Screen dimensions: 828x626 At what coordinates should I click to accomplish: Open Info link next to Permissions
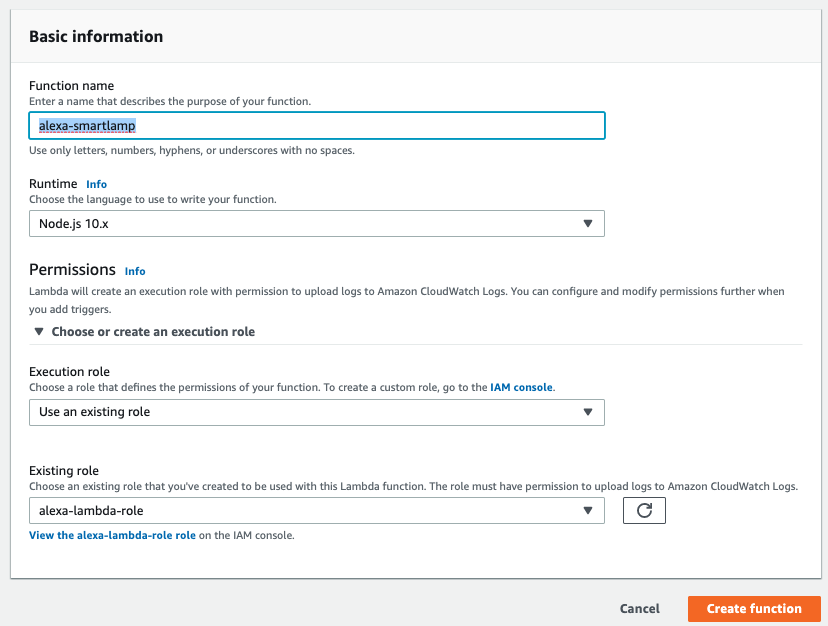135,271
